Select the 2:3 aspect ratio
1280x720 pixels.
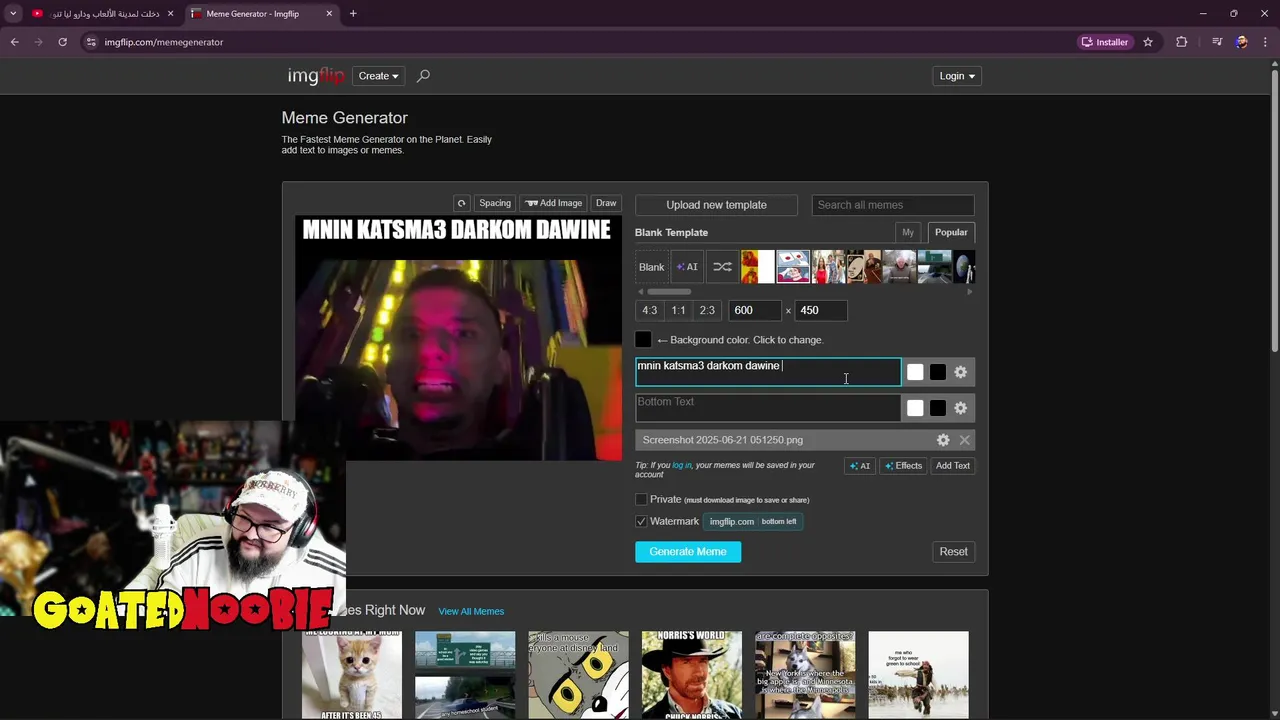coord(707,310)
